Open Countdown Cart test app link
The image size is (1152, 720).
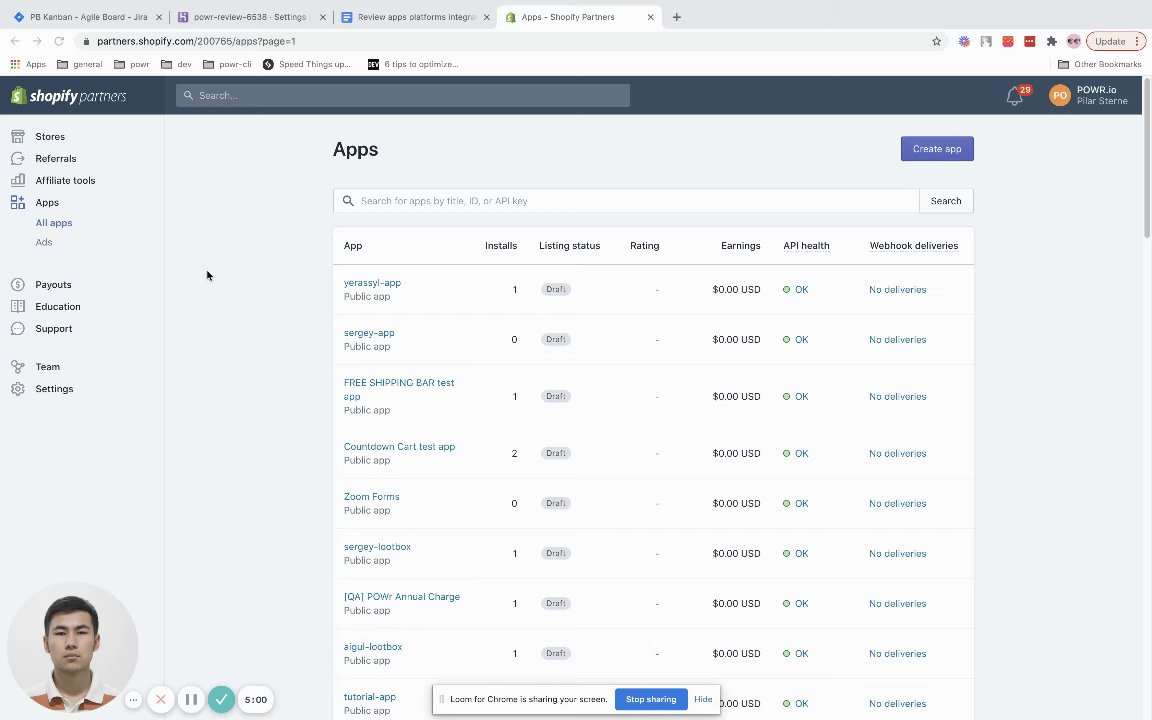pyautogui.click(x=400, y=447)
